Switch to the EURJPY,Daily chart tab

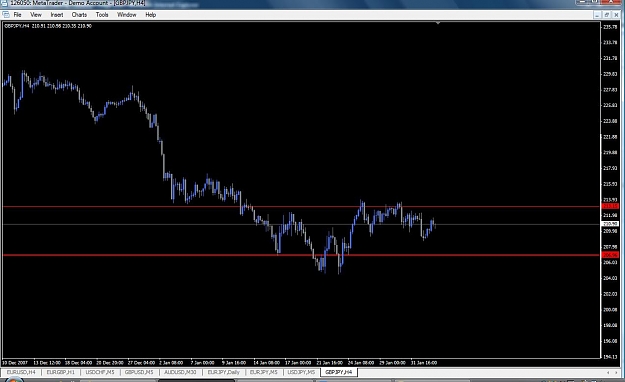pyautogui.click(x=224, y=372)
